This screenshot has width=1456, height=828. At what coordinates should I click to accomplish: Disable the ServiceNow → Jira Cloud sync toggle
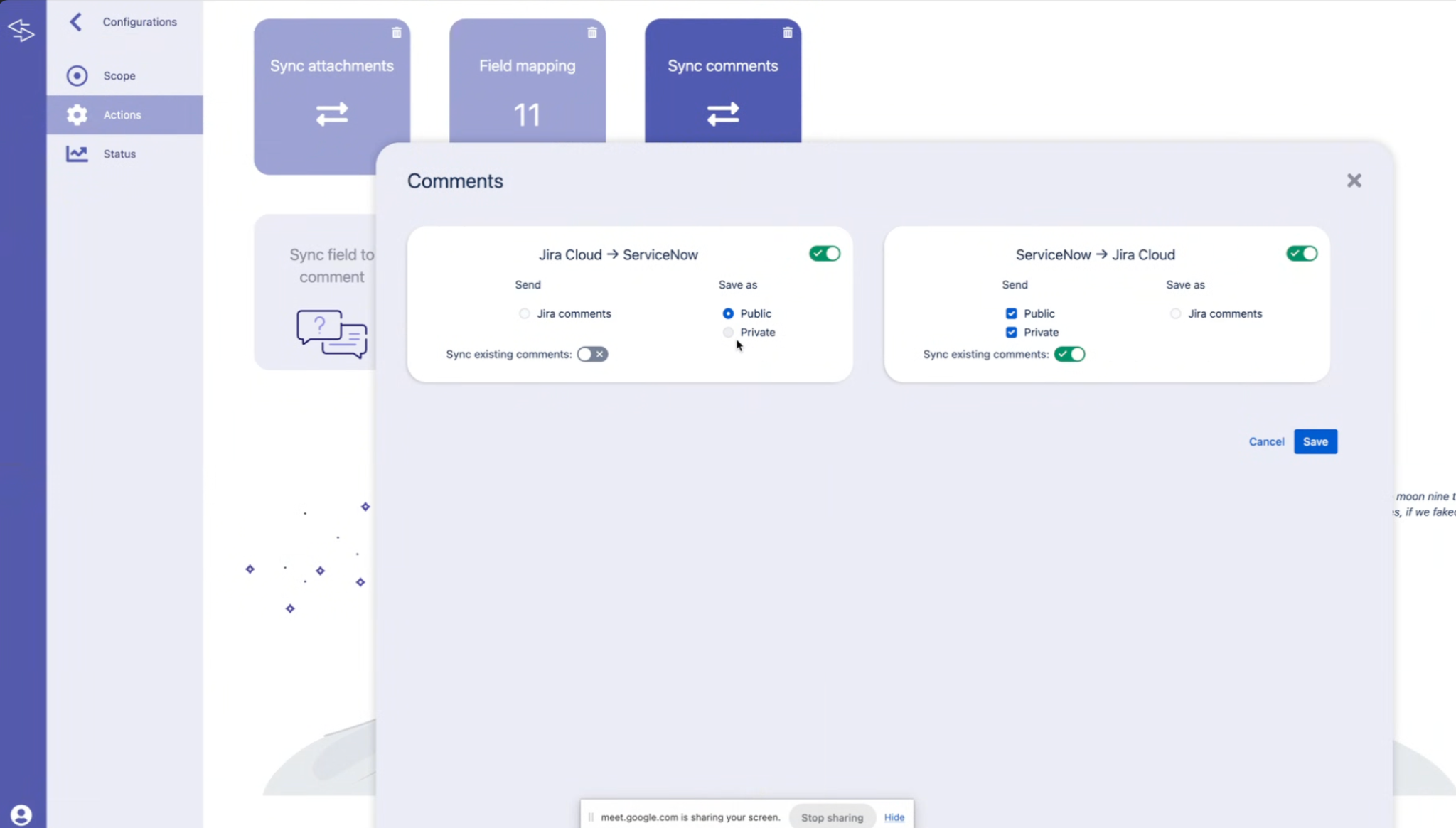(1302, 254)
